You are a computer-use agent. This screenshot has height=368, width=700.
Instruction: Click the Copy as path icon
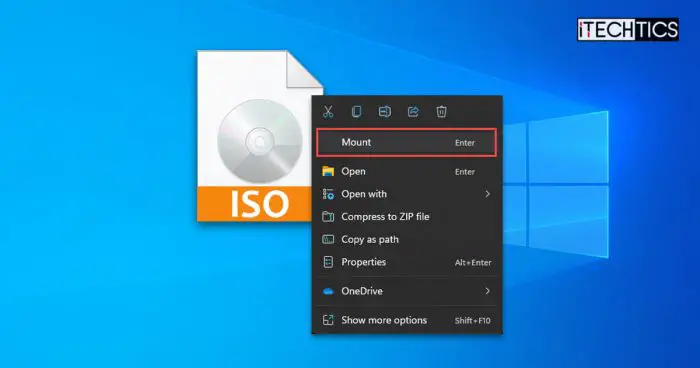[x=328, y=239]
